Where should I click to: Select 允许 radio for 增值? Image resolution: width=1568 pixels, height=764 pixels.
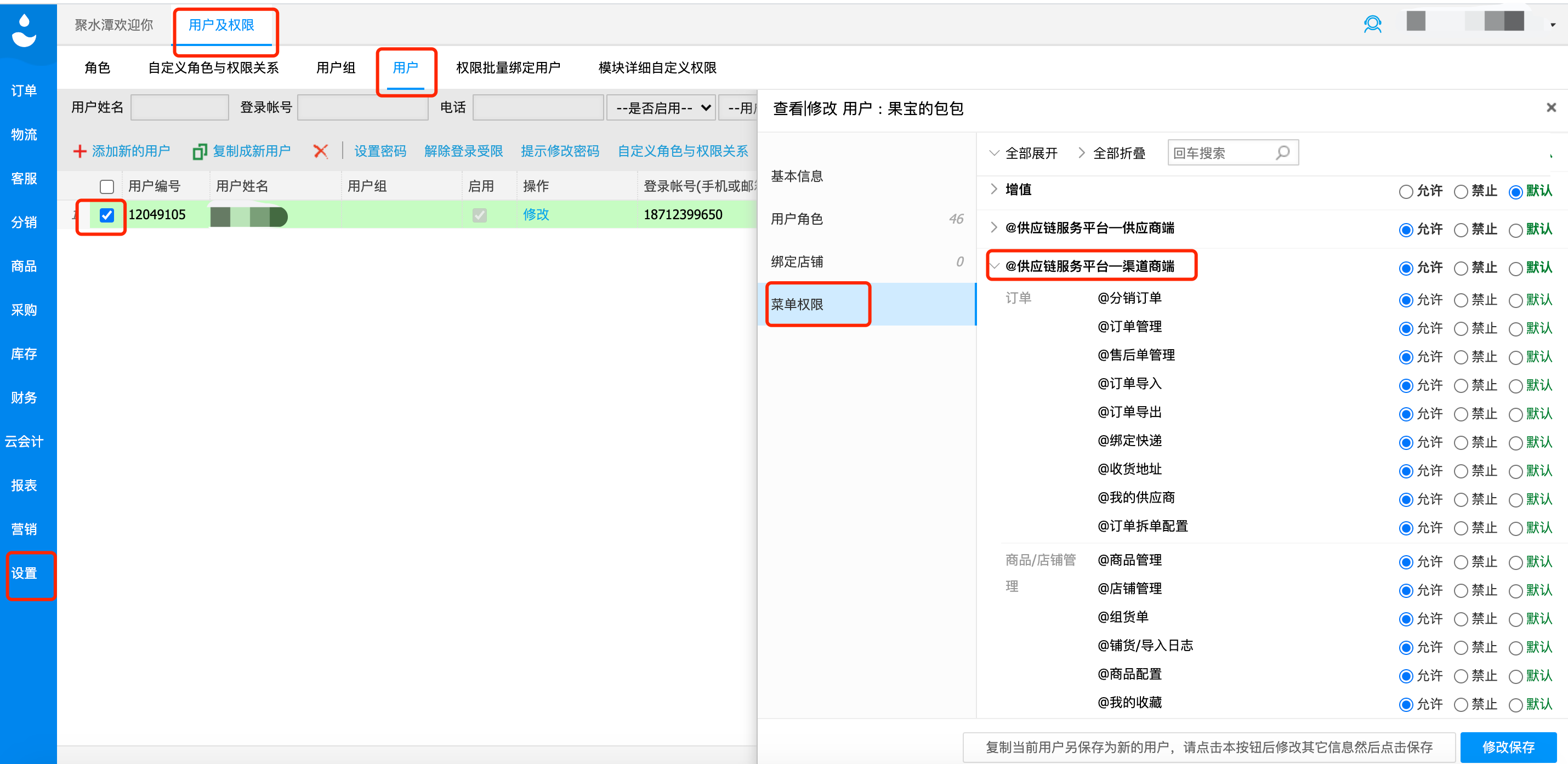(1406, 192)
